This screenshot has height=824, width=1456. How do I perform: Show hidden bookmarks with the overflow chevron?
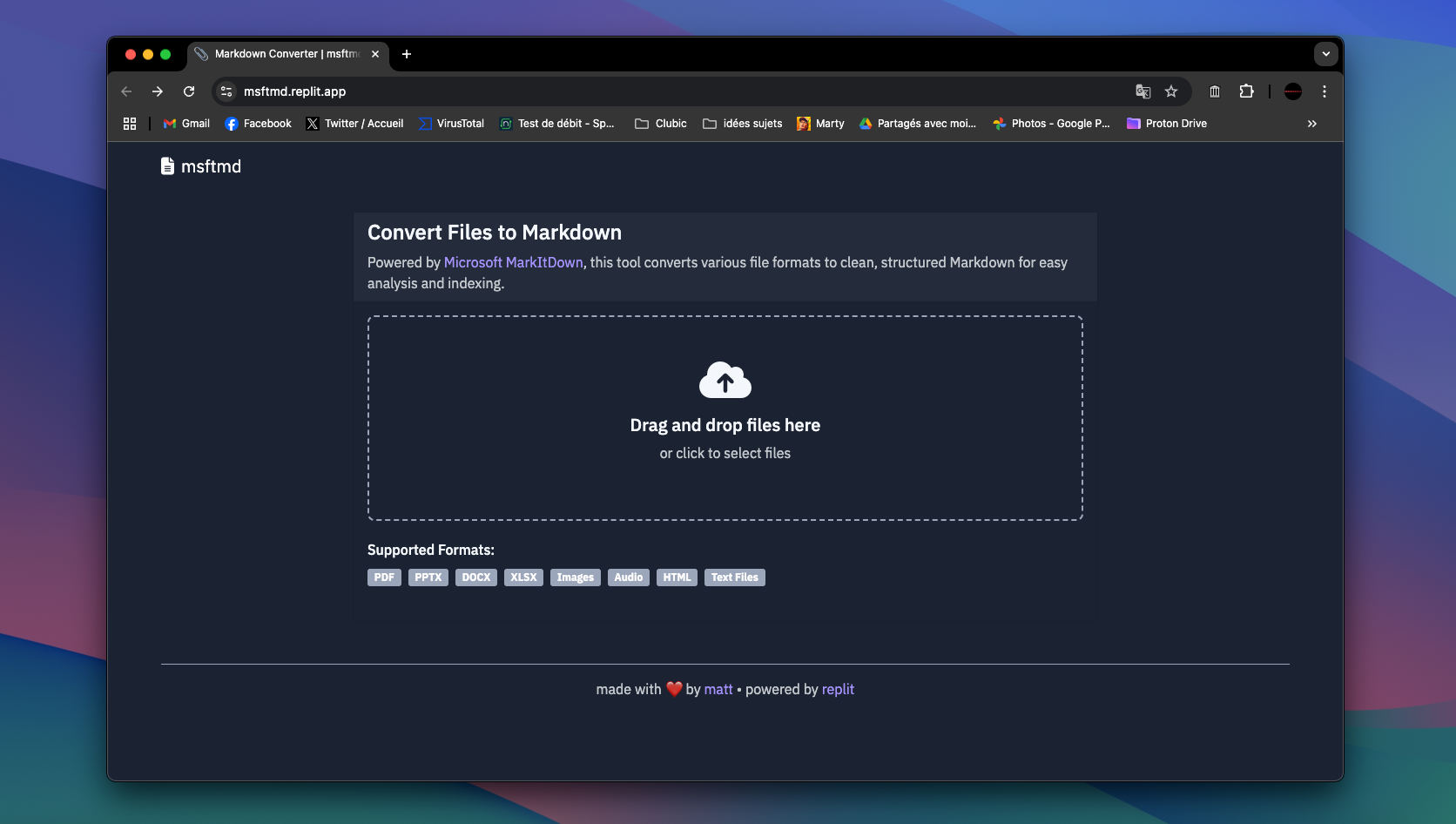[x=1311, y=124]
